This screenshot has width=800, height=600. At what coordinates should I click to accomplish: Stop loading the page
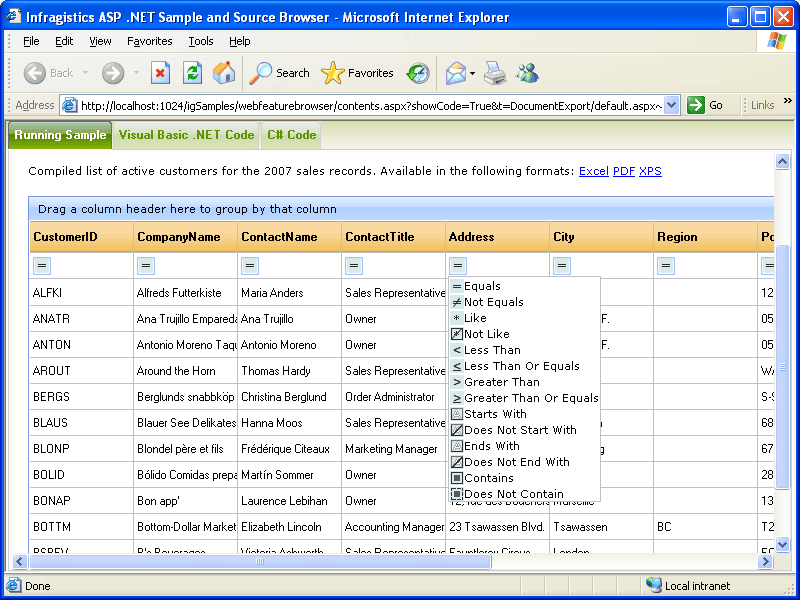[161, 72]
